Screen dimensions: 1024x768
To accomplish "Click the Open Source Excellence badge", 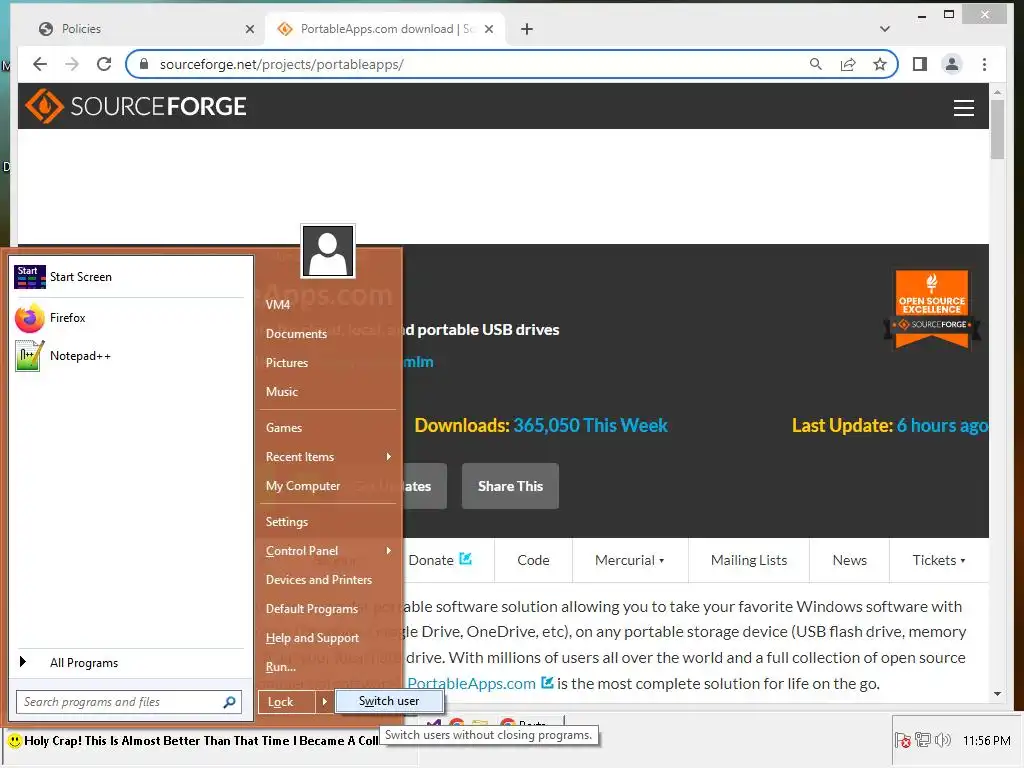I will [932, 310].
